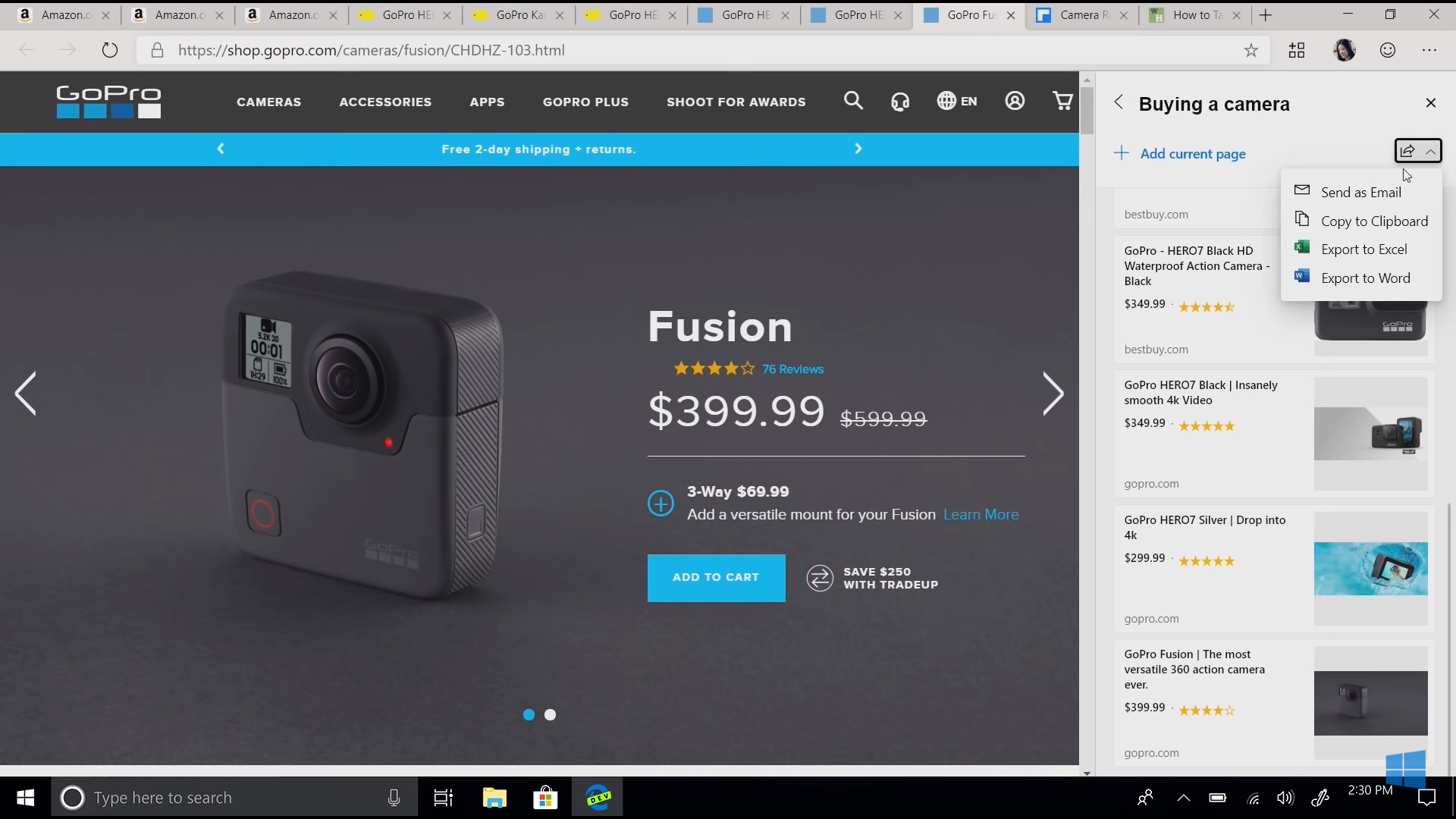Open the 76 Reviews link

pos(792,369)
